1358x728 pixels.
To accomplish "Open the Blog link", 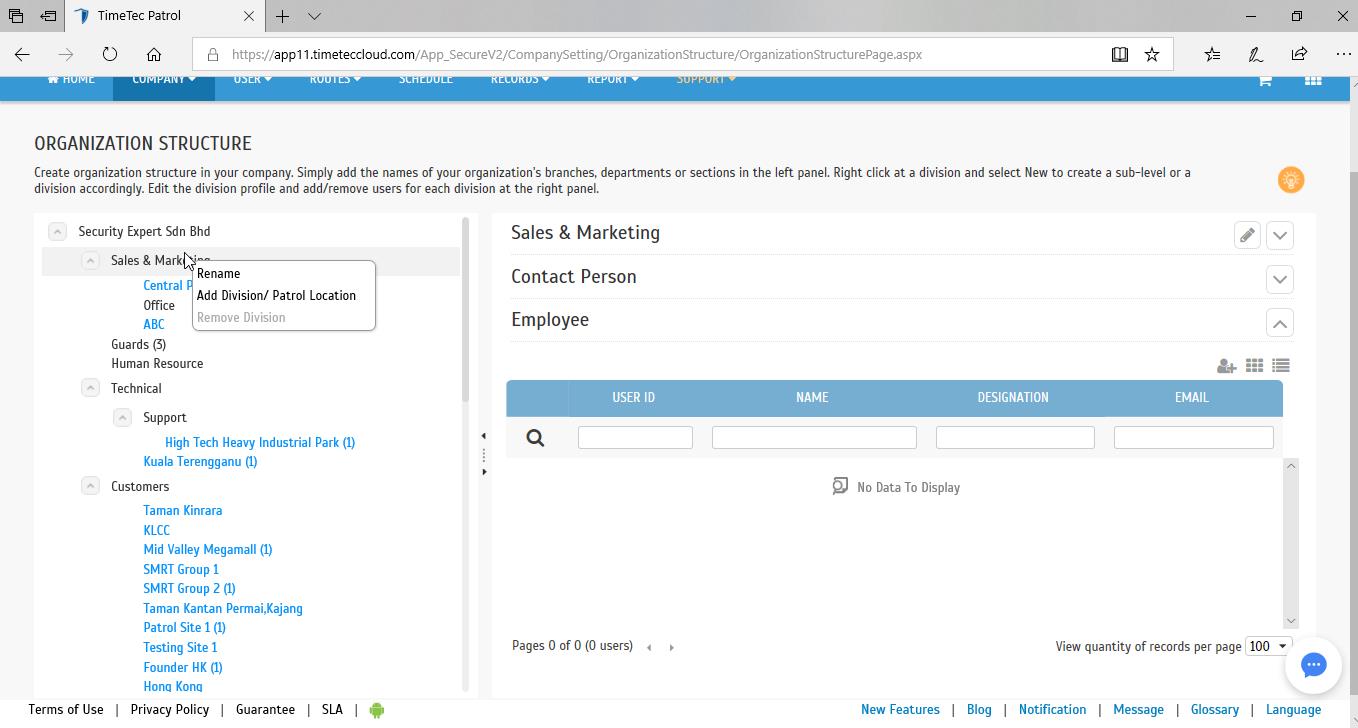I will pyautogui.click(x=979, y=710).
